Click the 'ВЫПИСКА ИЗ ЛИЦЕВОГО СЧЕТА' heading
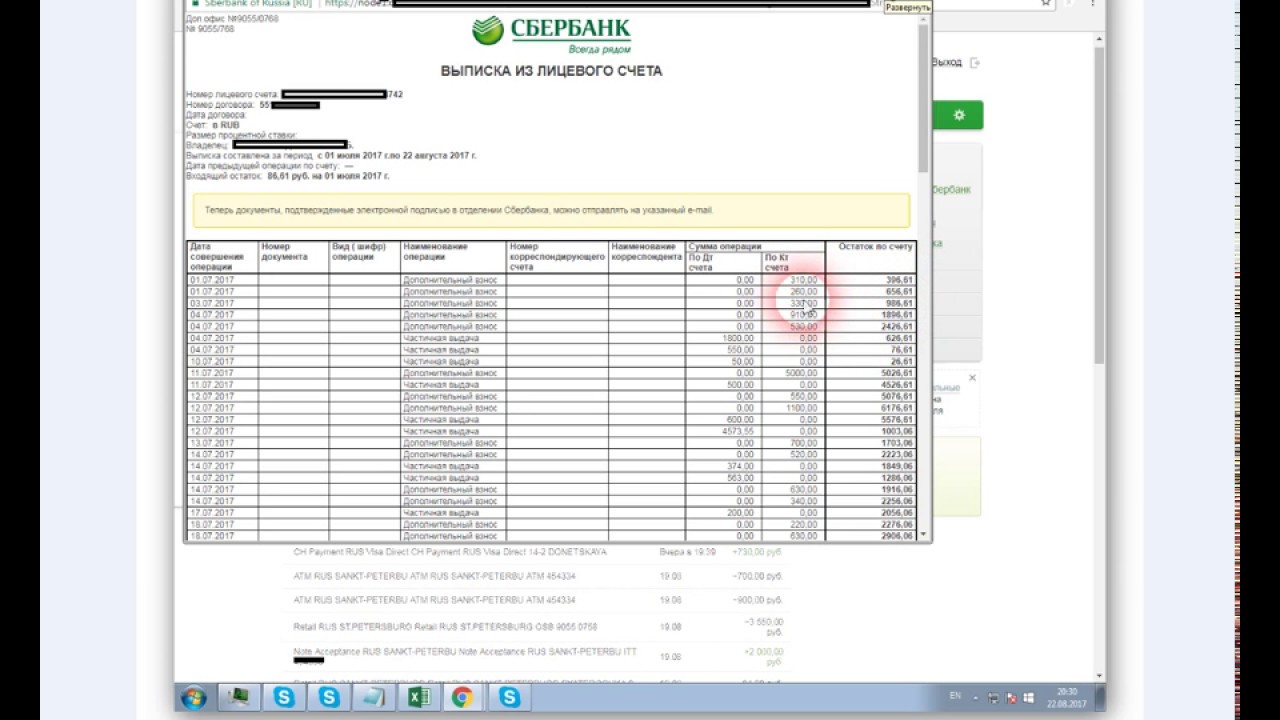Viewport: 1280px width, 720px height. (551, 71)
